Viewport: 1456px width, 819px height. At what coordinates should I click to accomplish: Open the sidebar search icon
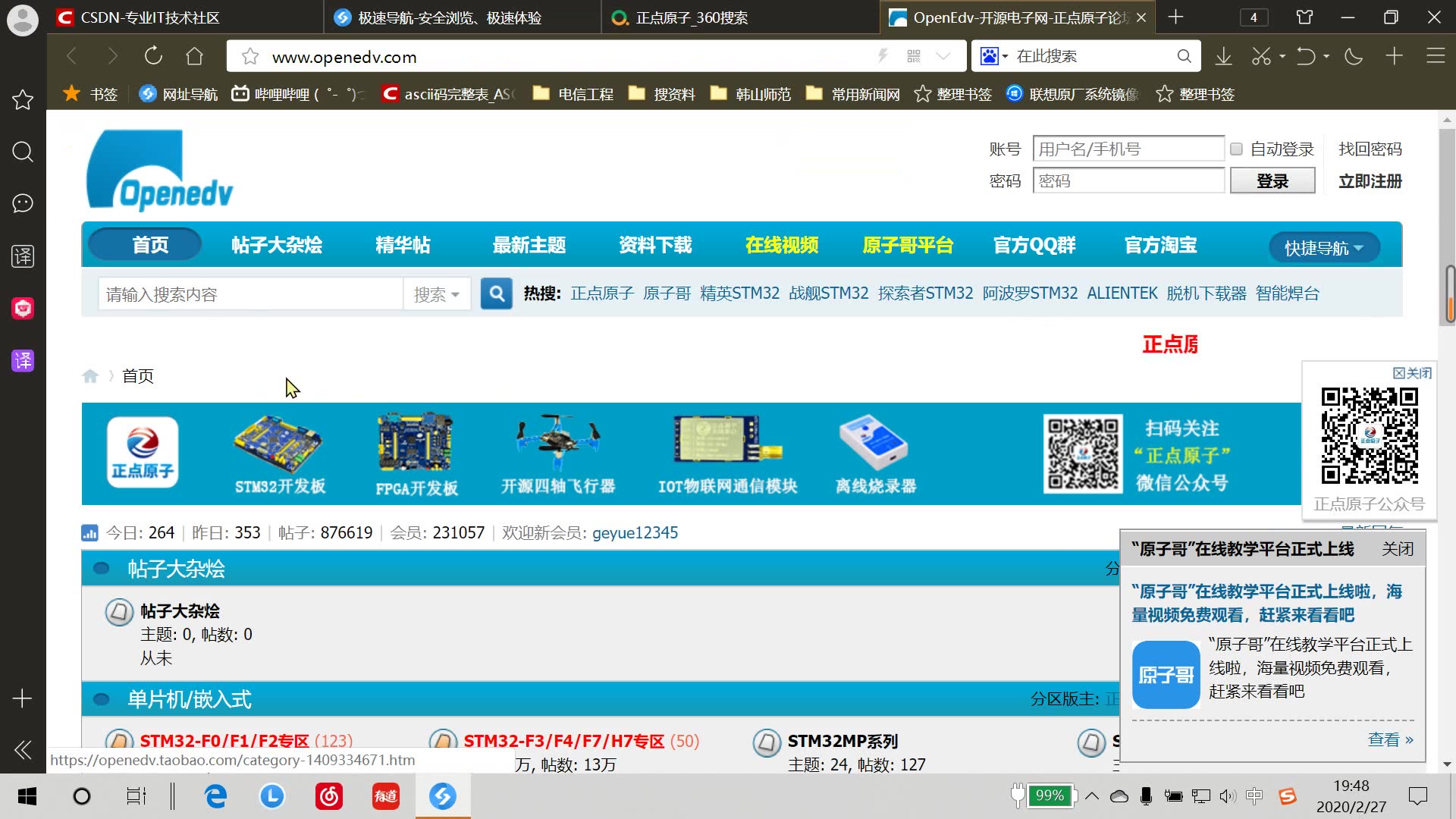tap(23, 152)
